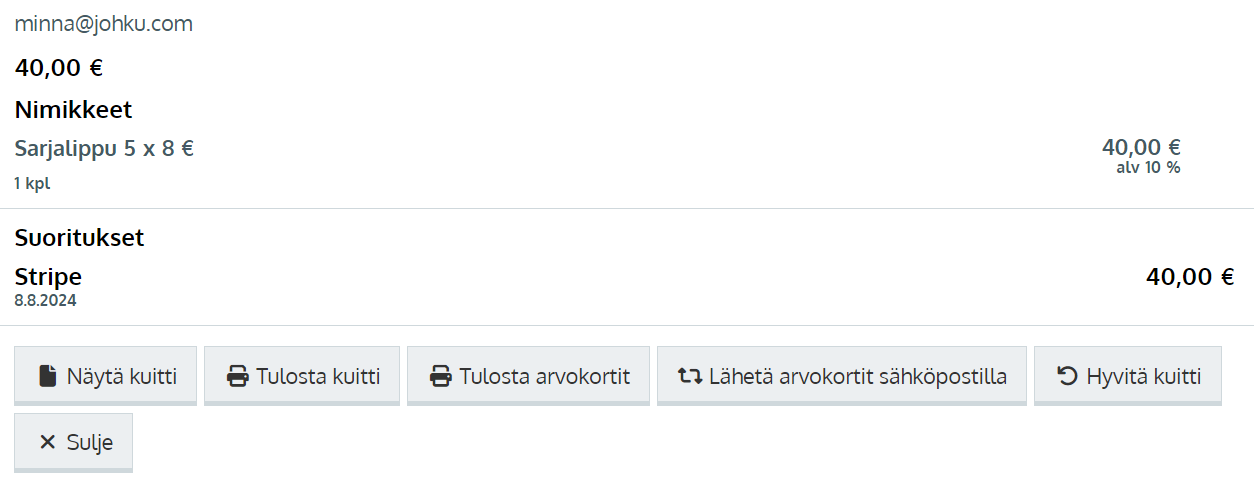Click the 1 kpl quantity text
Viewport: 1254px width, 504px height.
tap(32, 184)
